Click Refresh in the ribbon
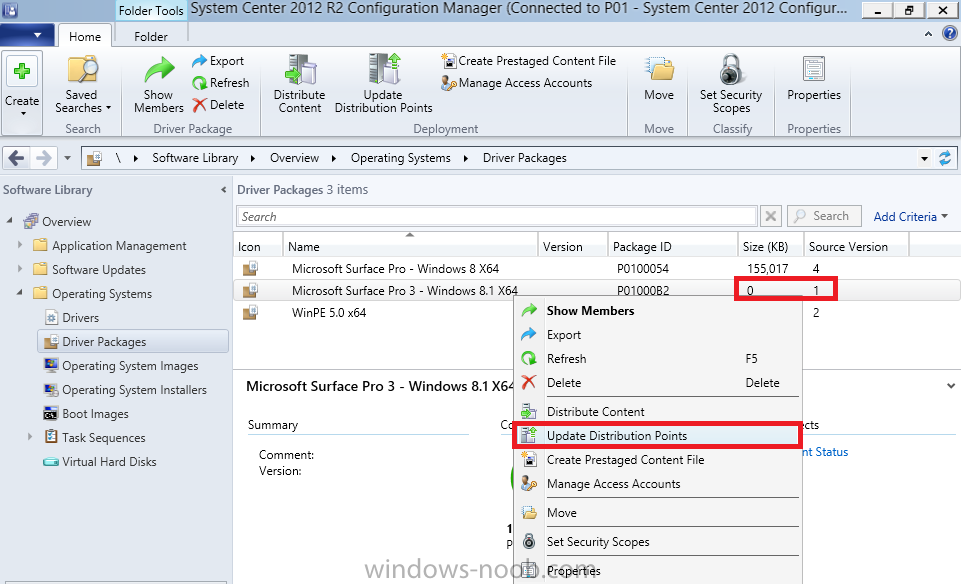Viewport: 961px width, 584px height. [x=221, y=83]
